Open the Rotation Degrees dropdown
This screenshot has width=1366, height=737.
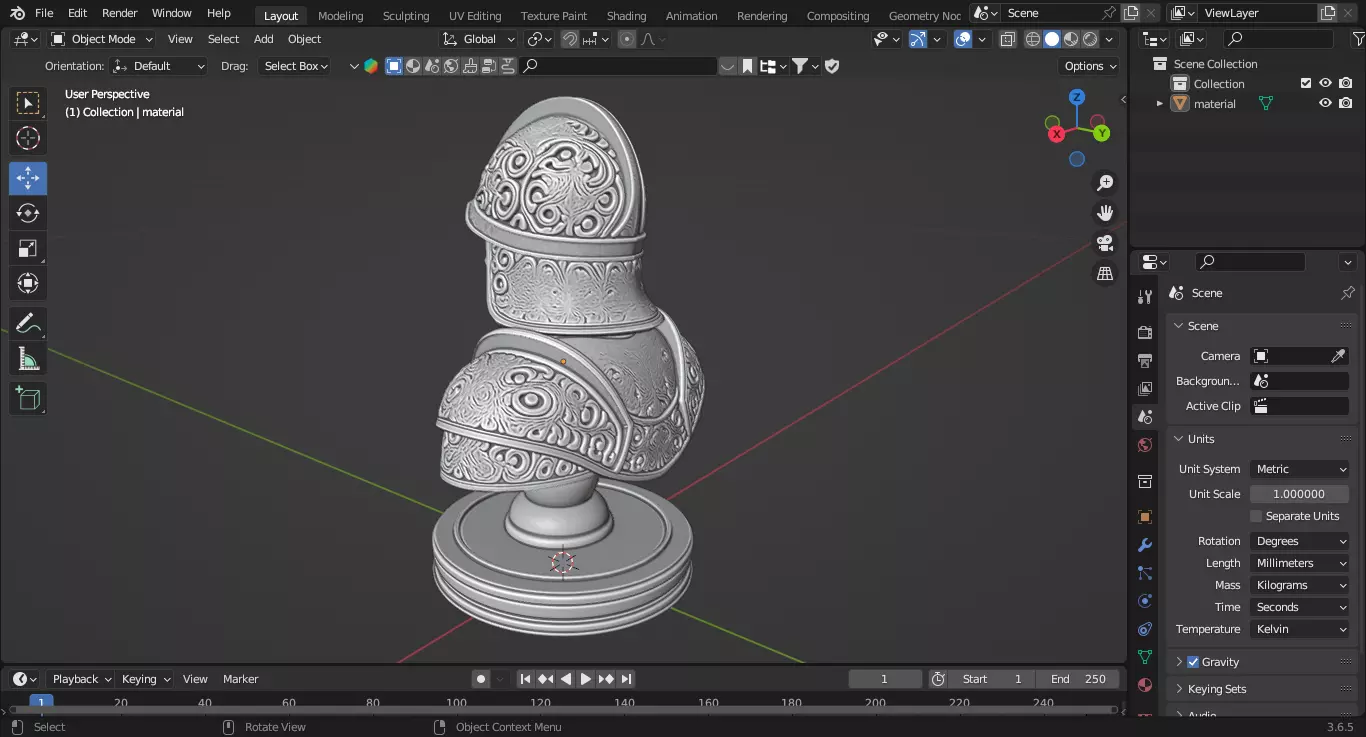pyautogui.click(x=1300, y=541)
